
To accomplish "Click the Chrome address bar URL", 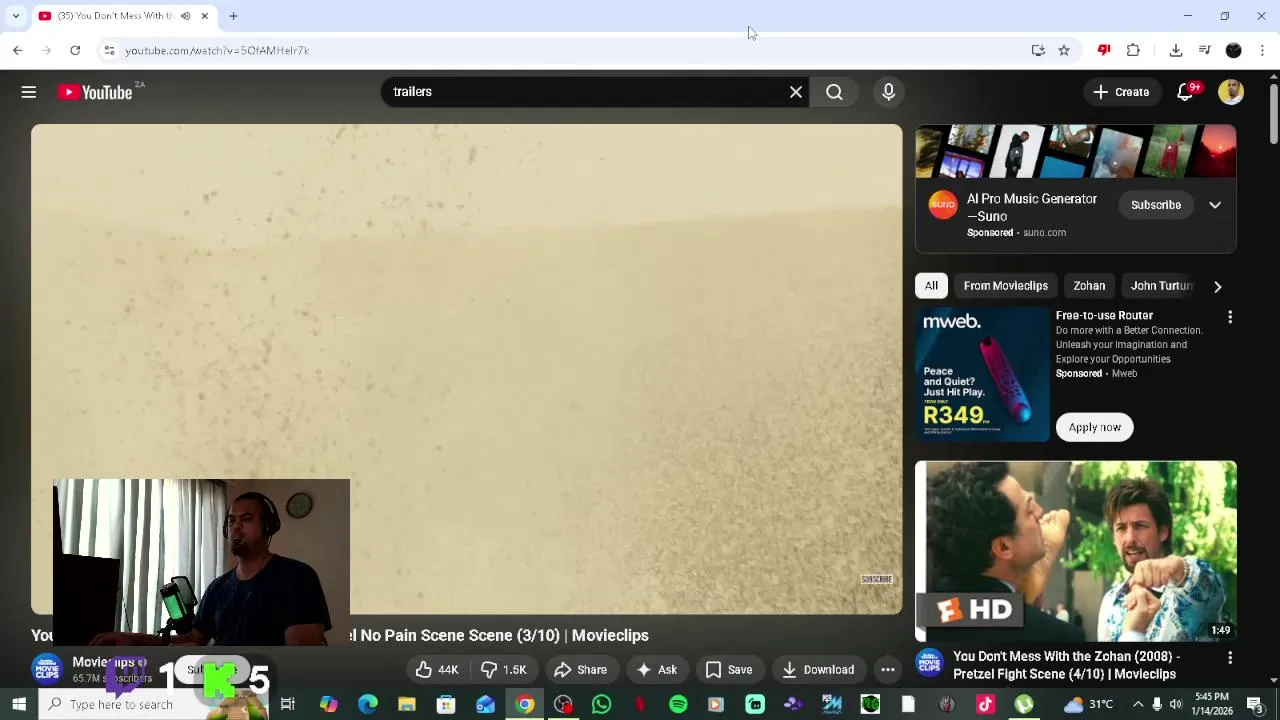I will tap(217, 50).
